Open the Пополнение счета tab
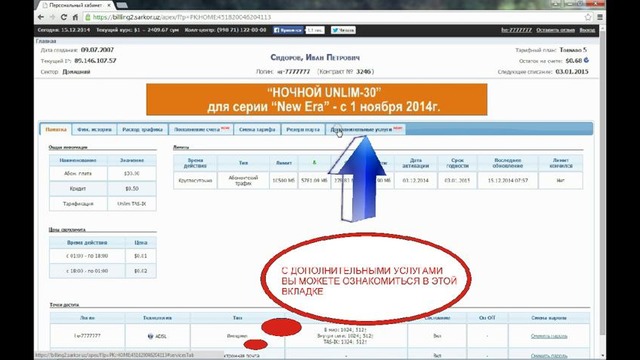 tap(201, 129)
